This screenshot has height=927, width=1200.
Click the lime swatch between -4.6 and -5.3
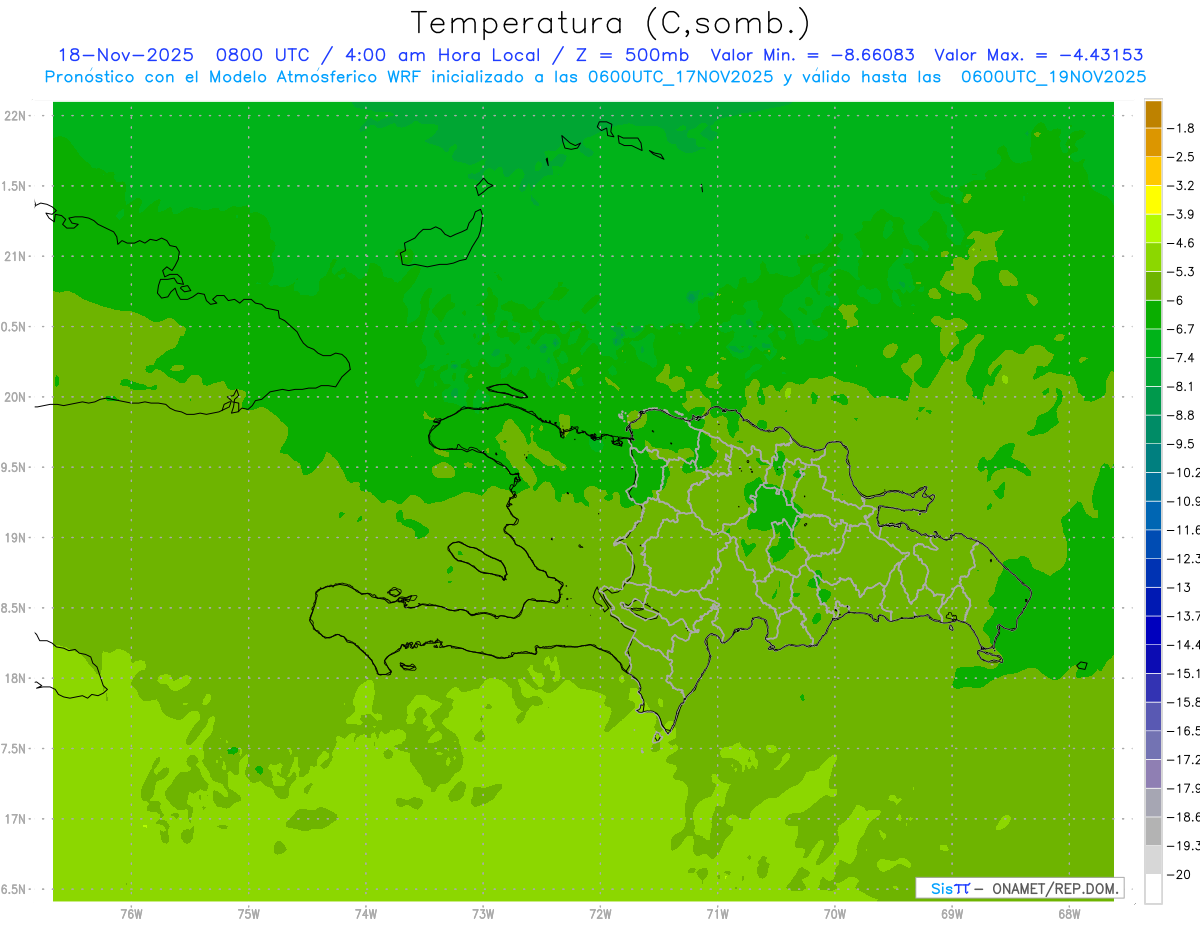click(x=1153, y=257)
